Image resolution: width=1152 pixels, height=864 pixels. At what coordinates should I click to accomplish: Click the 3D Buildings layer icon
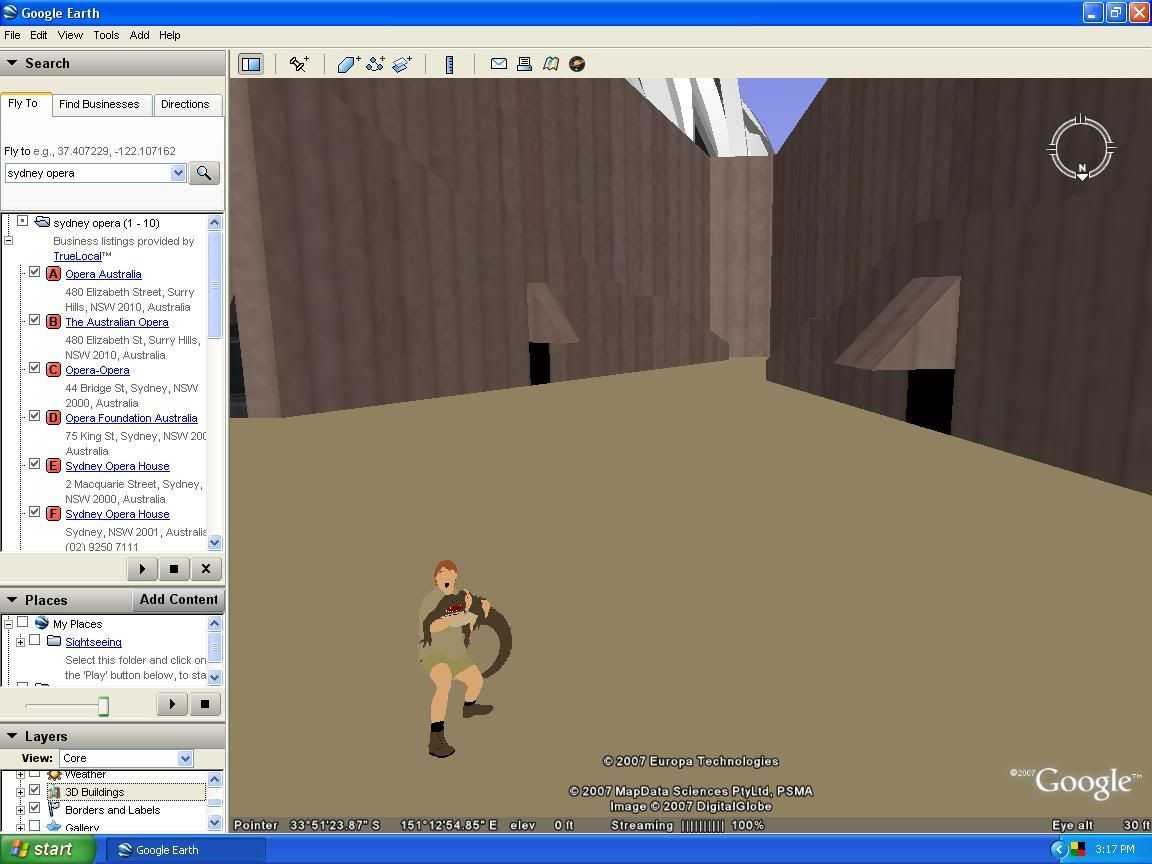click(54, 792)
